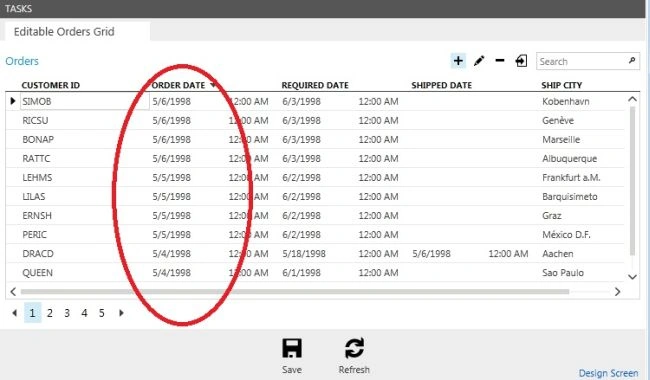Click DRACD's required date 5/18/1998

[304, 254]
